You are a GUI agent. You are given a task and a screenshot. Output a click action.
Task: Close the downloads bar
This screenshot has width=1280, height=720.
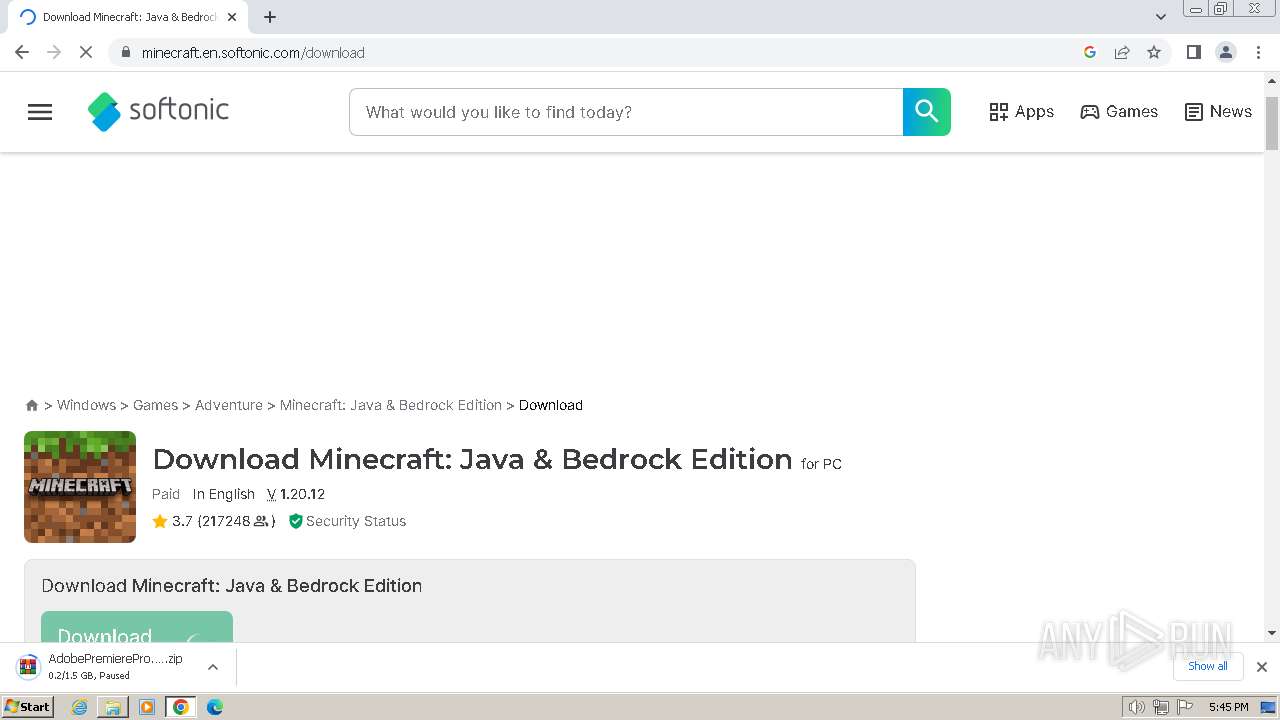pos(1262,667)
